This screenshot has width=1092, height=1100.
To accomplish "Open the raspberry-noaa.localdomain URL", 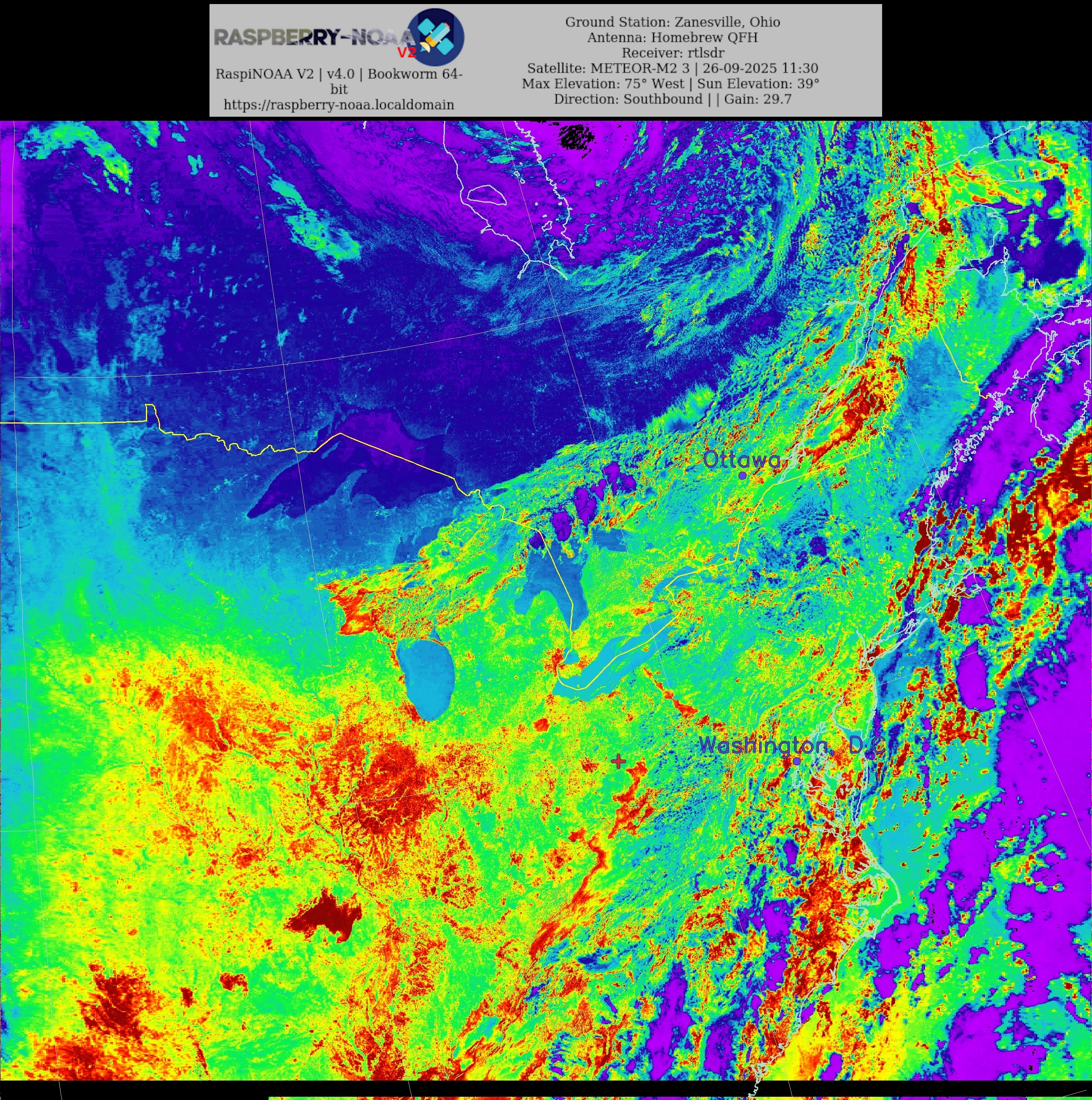I will point(339,105).
